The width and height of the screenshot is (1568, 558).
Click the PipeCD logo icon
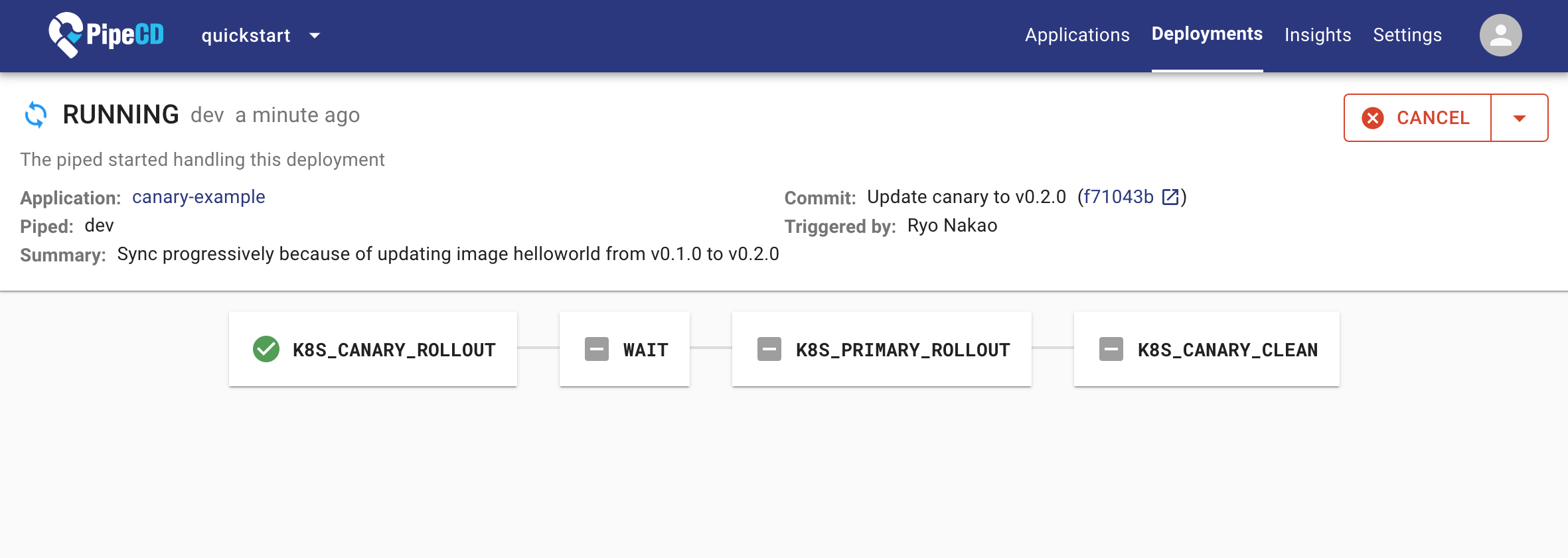click(66, 35)
